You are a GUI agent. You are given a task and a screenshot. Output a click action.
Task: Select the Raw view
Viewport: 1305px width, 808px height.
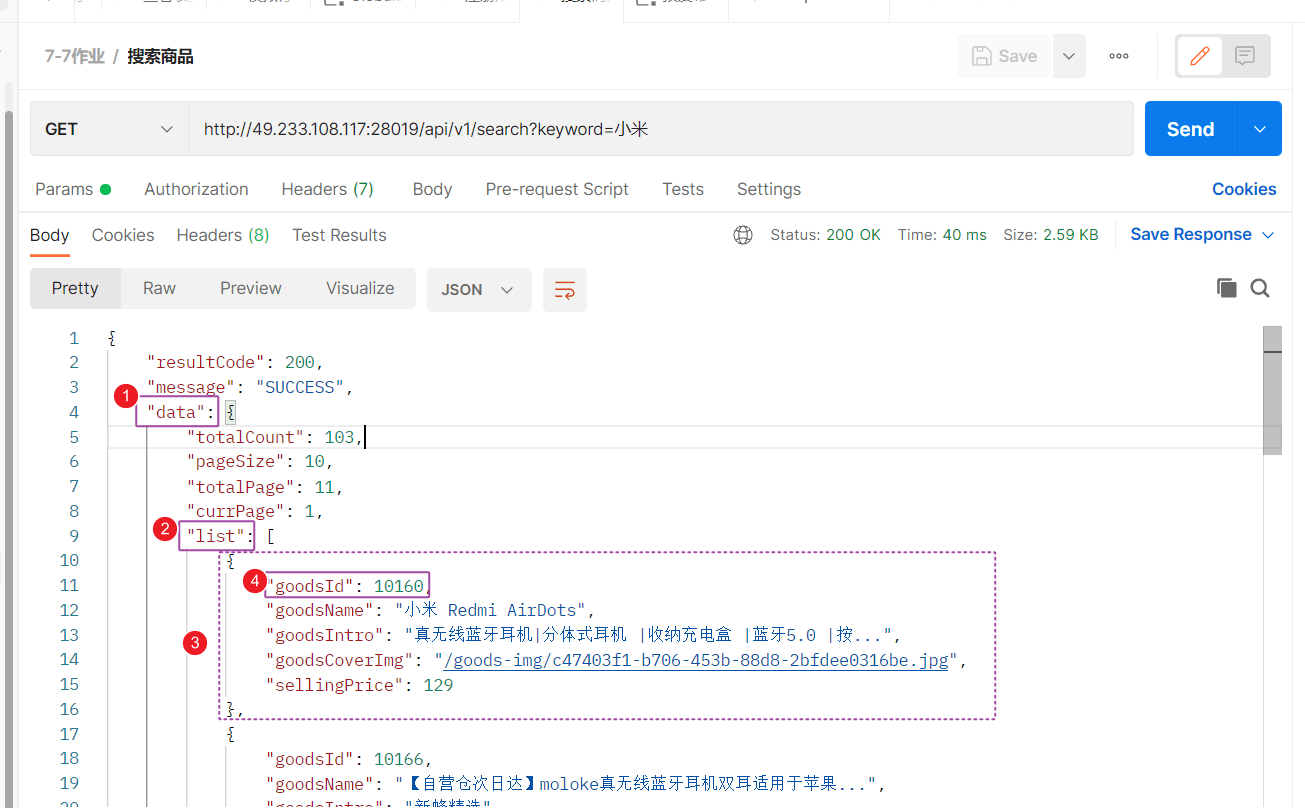159,288
